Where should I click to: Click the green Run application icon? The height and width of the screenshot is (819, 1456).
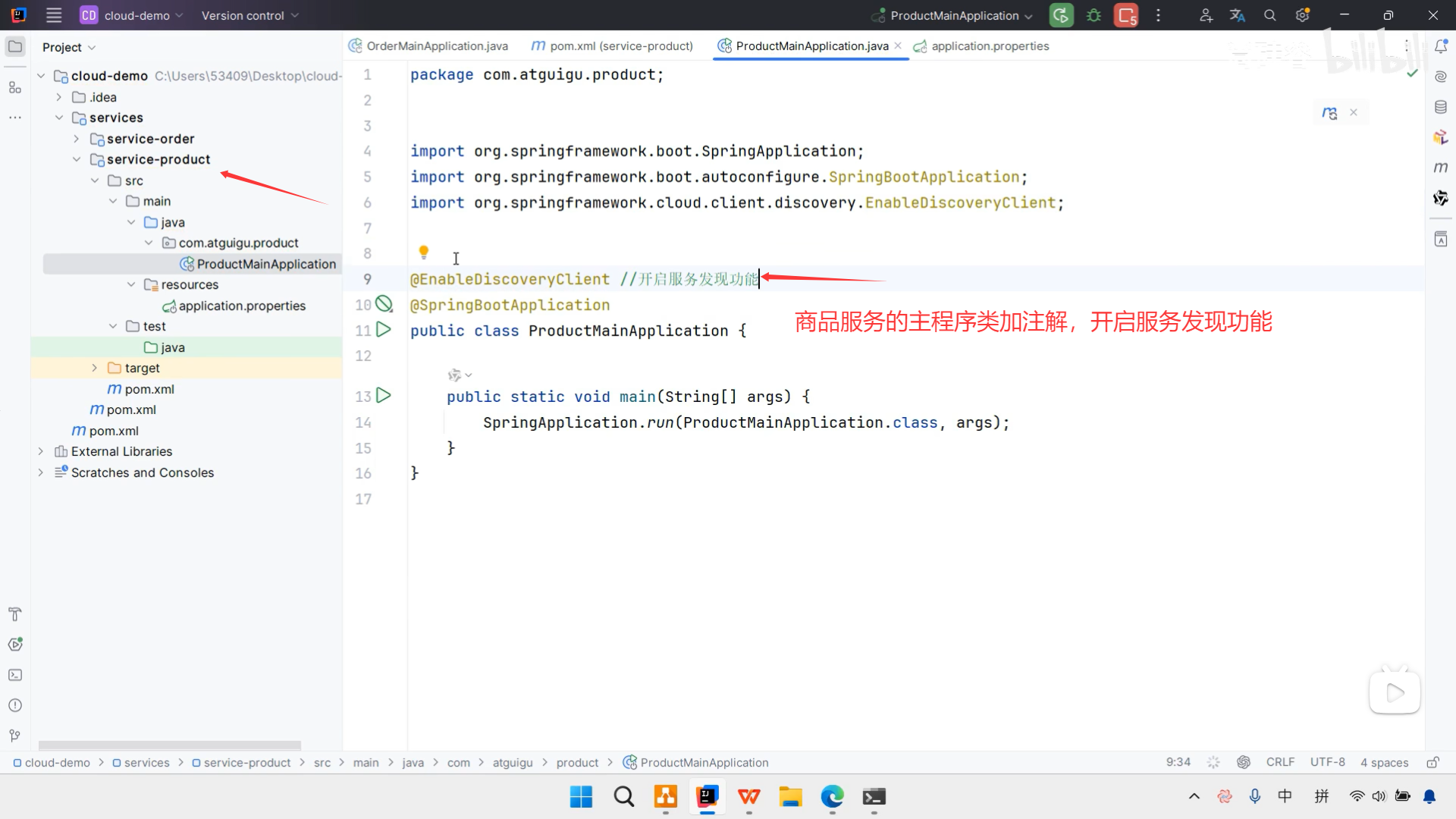pyautogui.click(x=1061, y=15)
